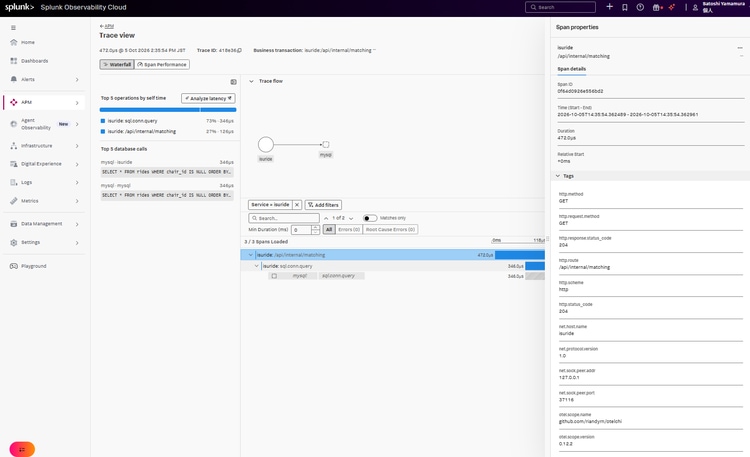
Task: Select the Span details tab
Action: tap(572, 69)
